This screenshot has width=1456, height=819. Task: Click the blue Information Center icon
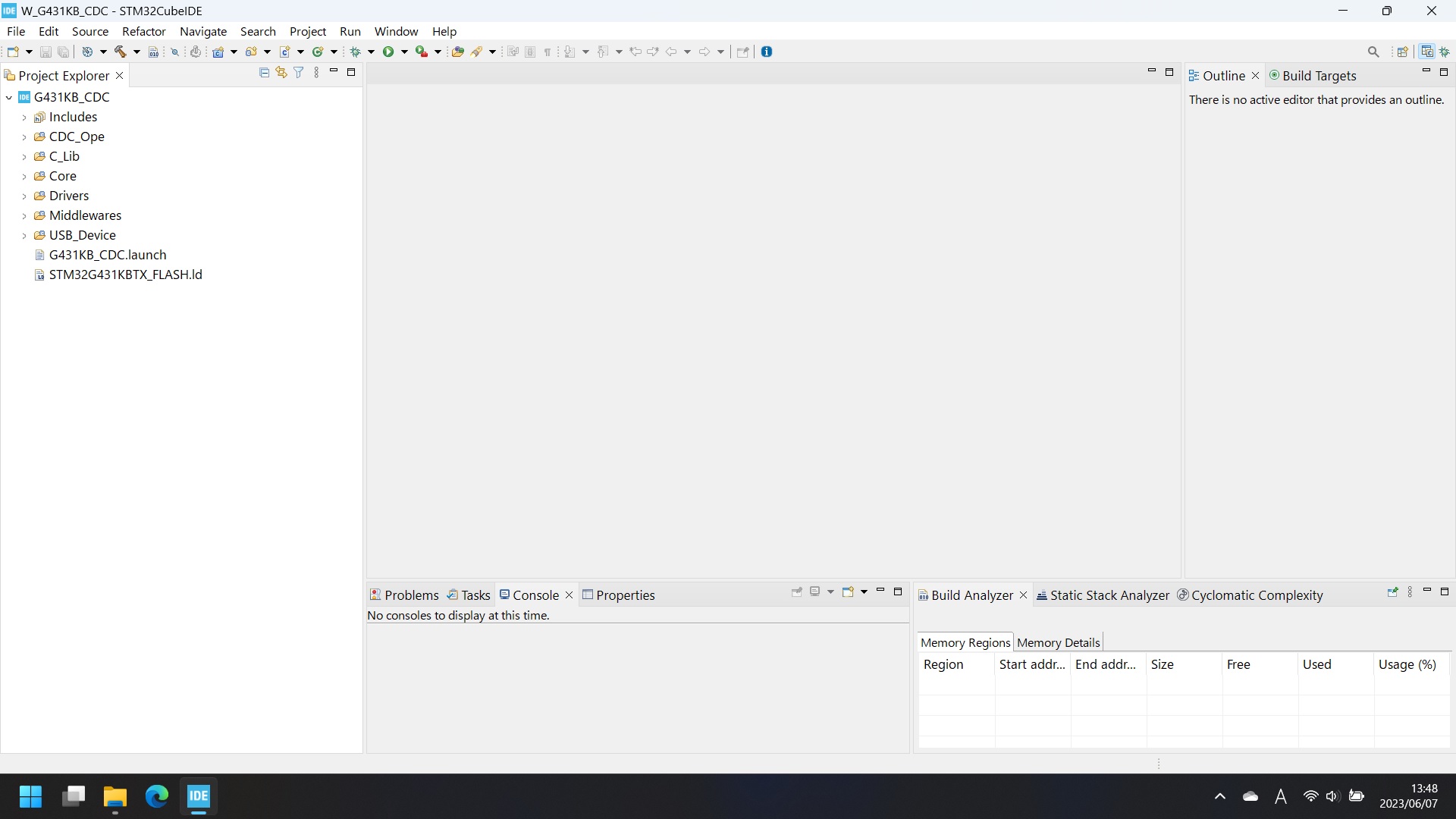[767, 52]
